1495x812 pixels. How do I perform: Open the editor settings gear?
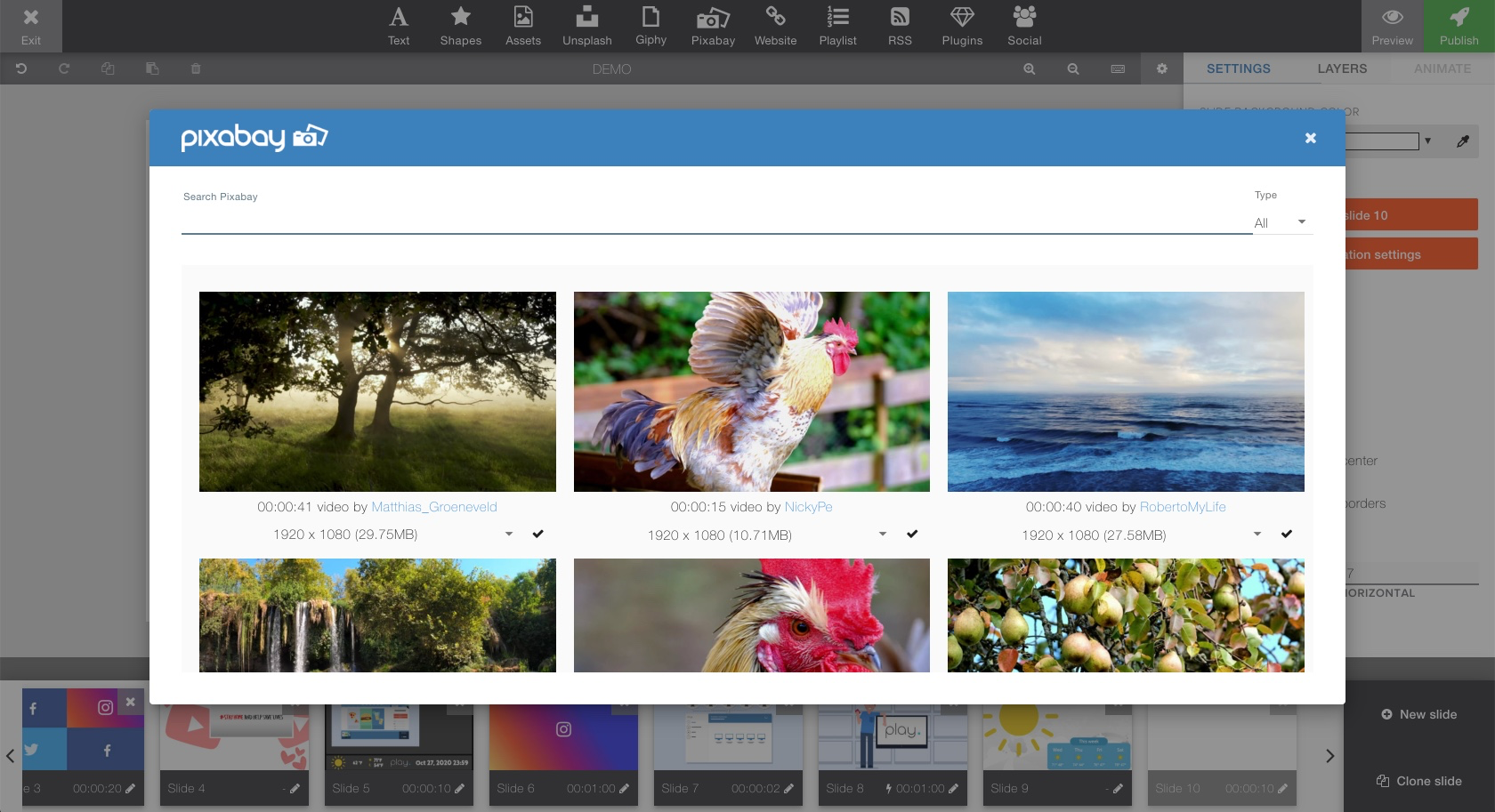(x=1162, y=68)
